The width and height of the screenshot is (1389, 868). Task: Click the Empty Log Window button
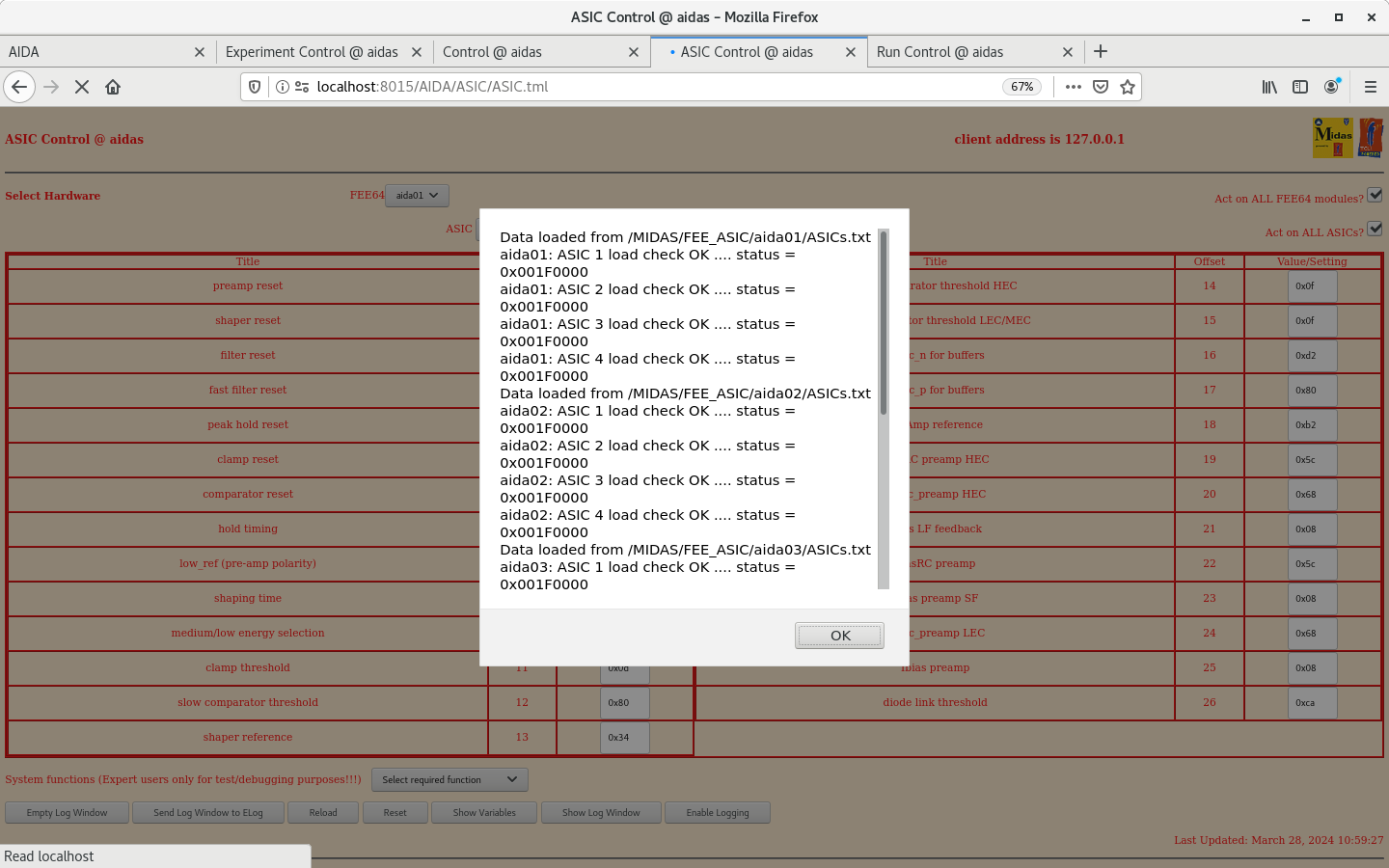click(67, 813)
